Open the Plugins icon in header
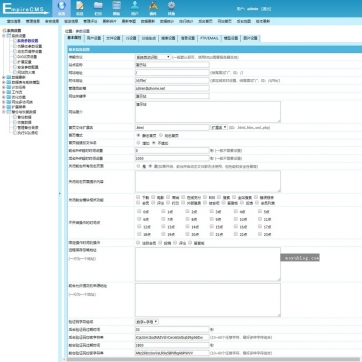 pyautogui.click(x=153, y=8)
